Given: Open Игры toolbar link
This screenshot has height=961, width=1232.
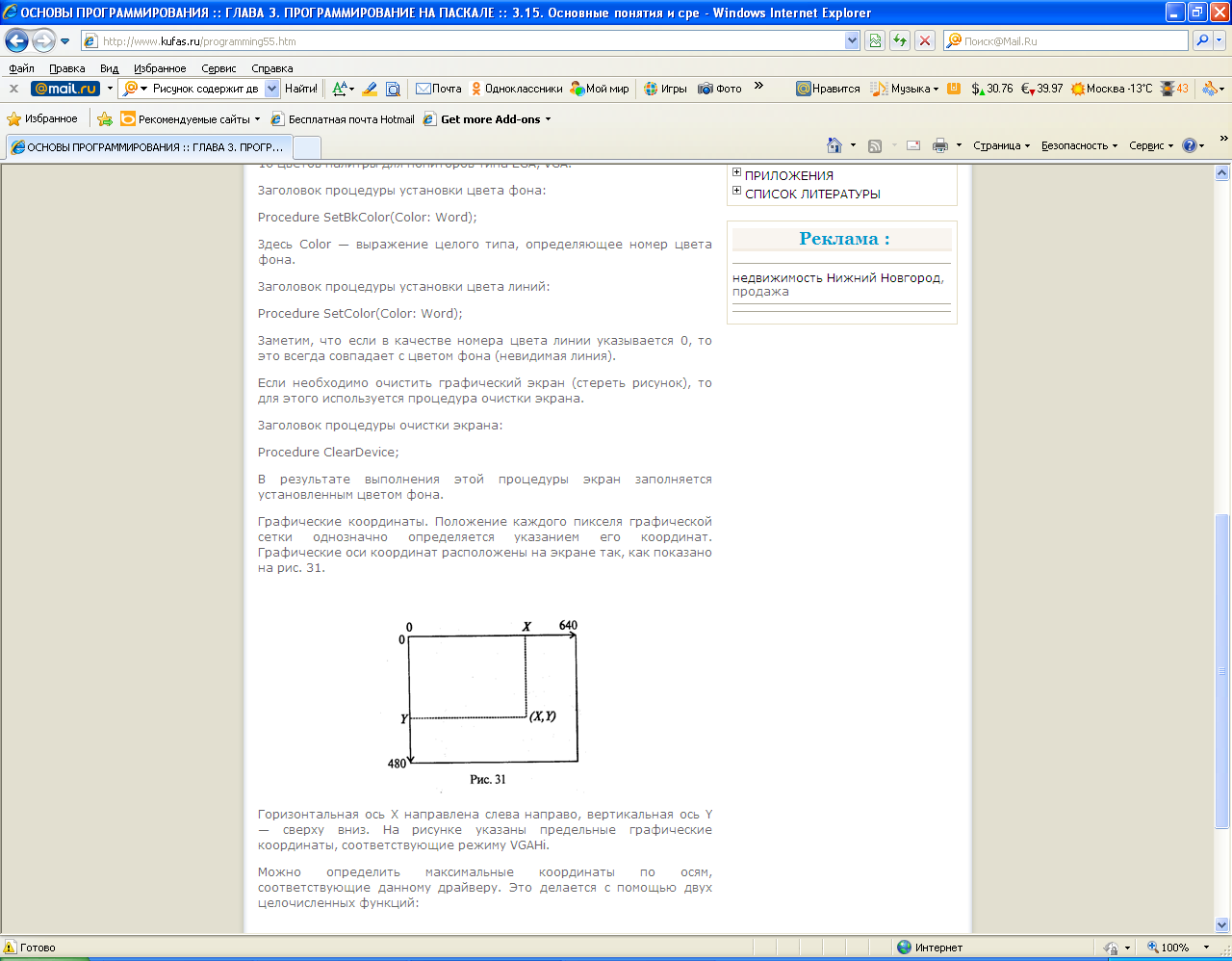Looking at the screenshot, I should coord(665,89).
